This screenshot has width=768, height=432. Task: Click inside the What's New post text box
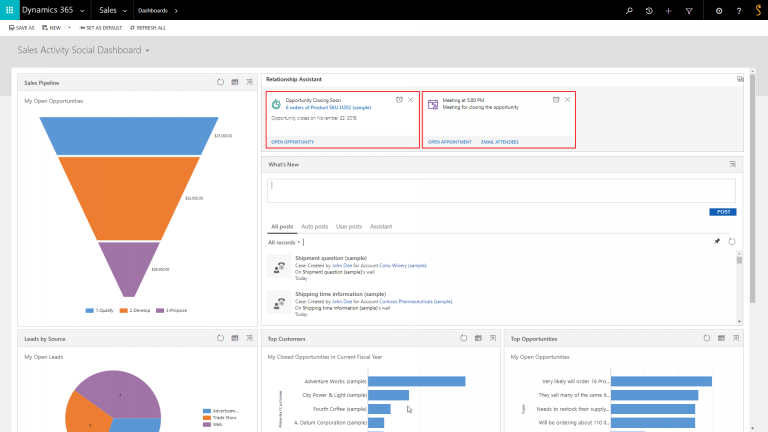(501, 191)
